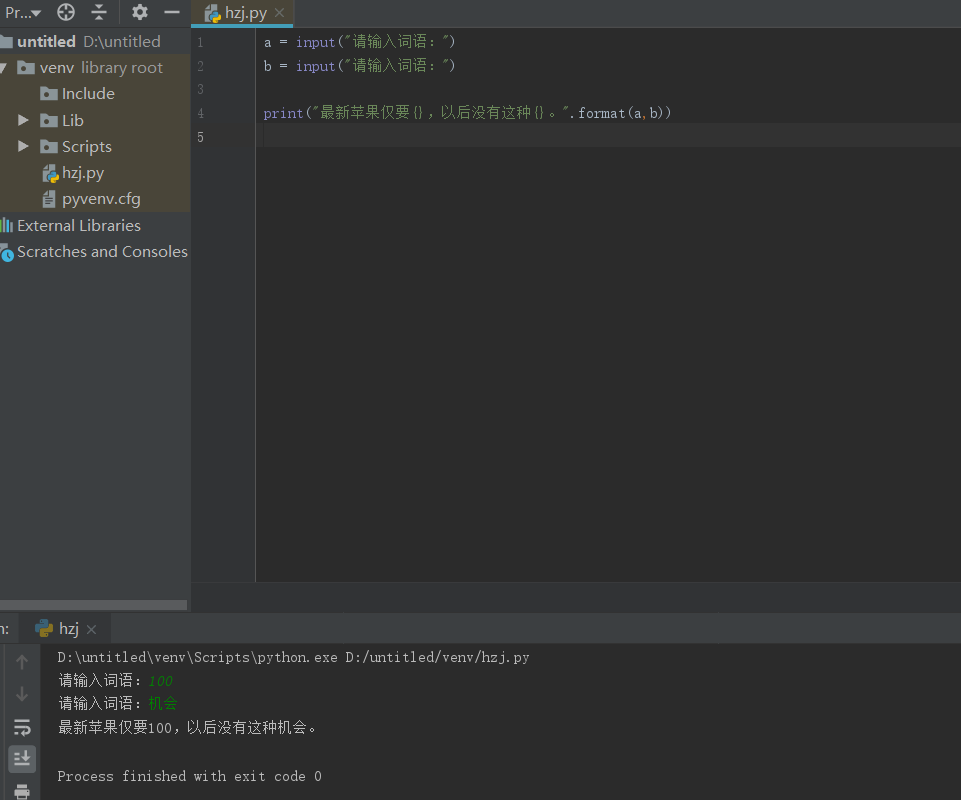Close the hzj run tab
This screenshot has width=961, height=800.
(91, 630)
